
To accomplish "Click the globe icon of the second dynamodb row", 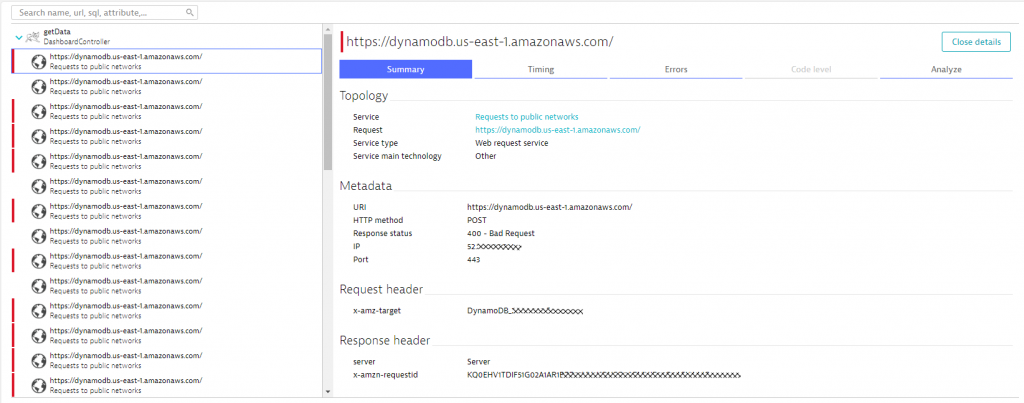I will click(x=39, y=86).
